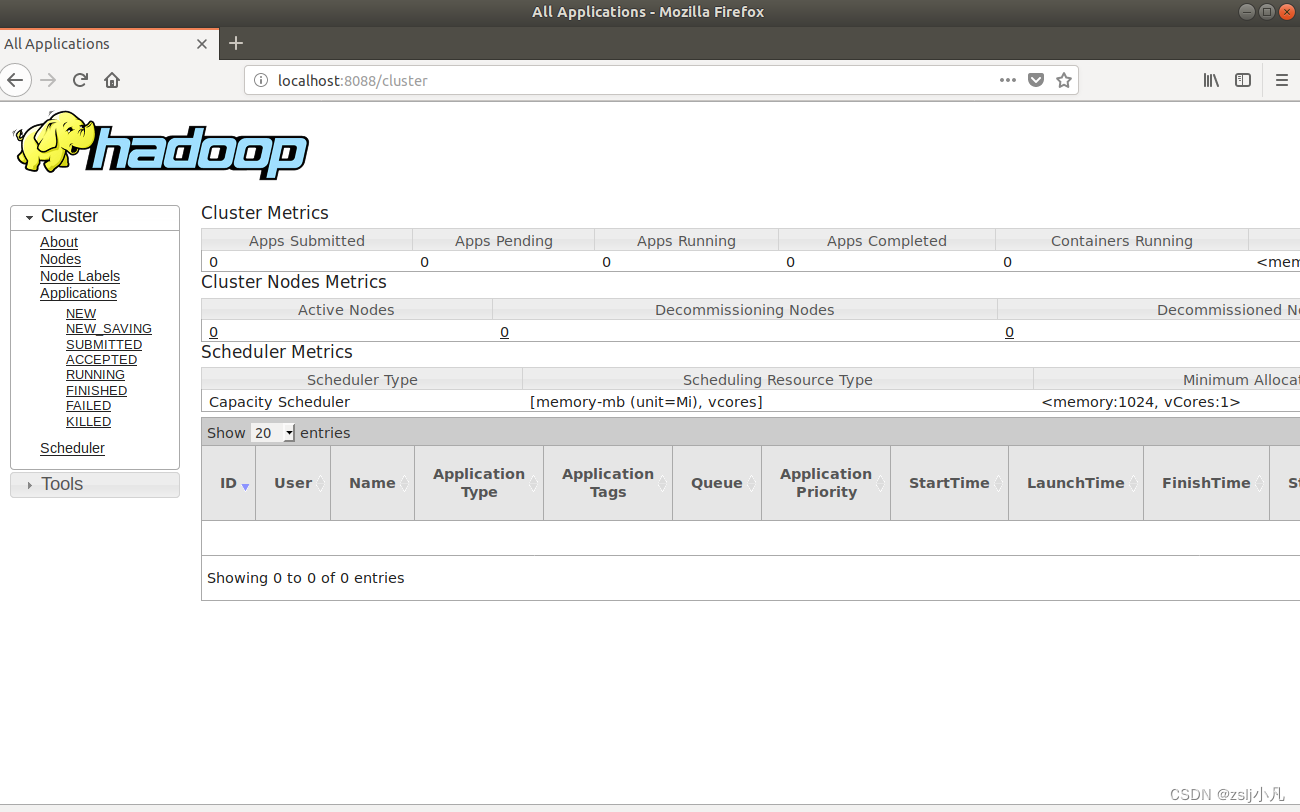1300x812 pixels.
Task: Sort table by ID column
Action: click(229, 483)
